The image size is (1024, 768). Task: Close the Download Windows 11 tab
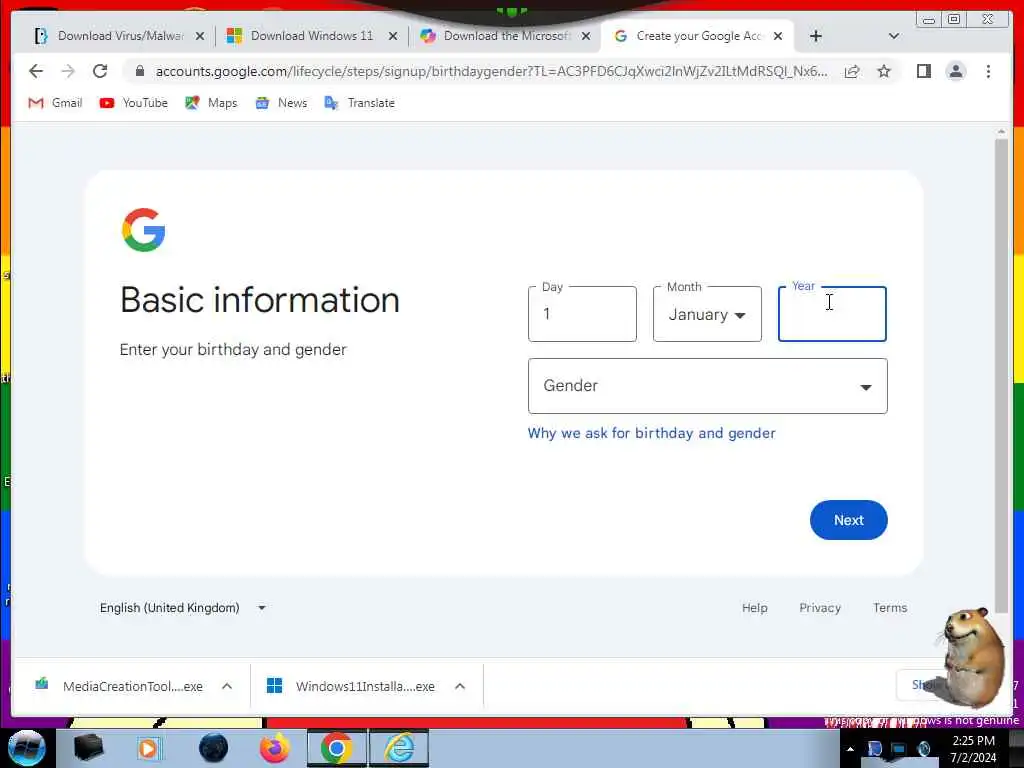(392, 36)
